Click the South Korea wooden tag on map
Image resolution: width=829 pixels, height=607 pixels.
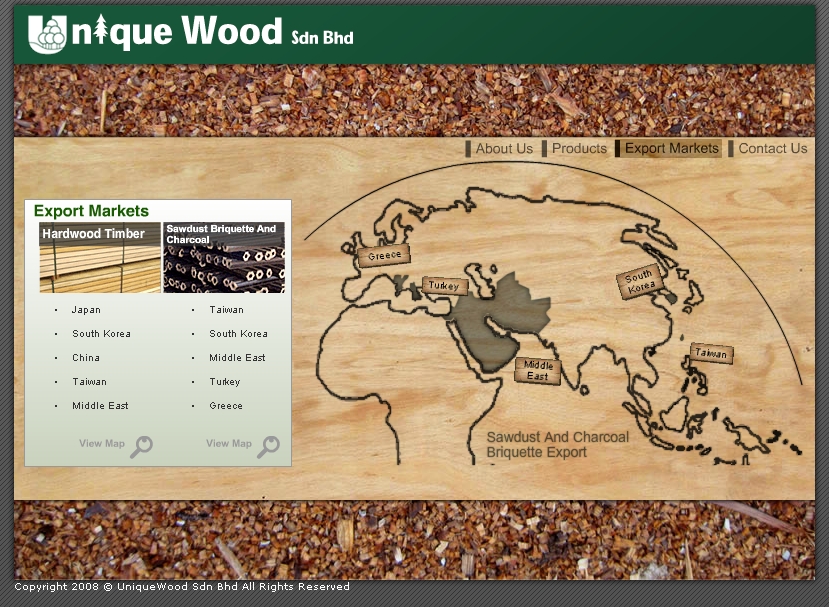pos(639,281)
